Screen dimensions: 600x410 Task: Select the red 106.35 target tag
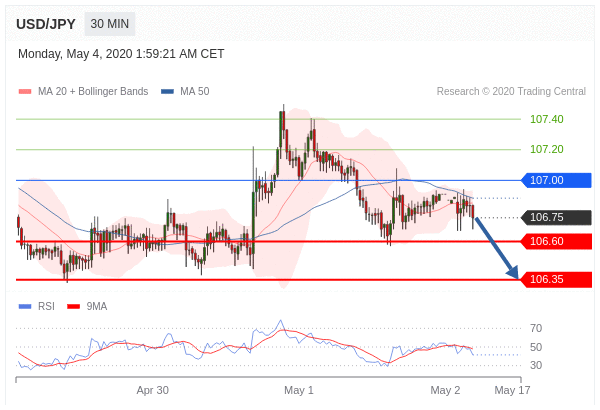(557, 279)
